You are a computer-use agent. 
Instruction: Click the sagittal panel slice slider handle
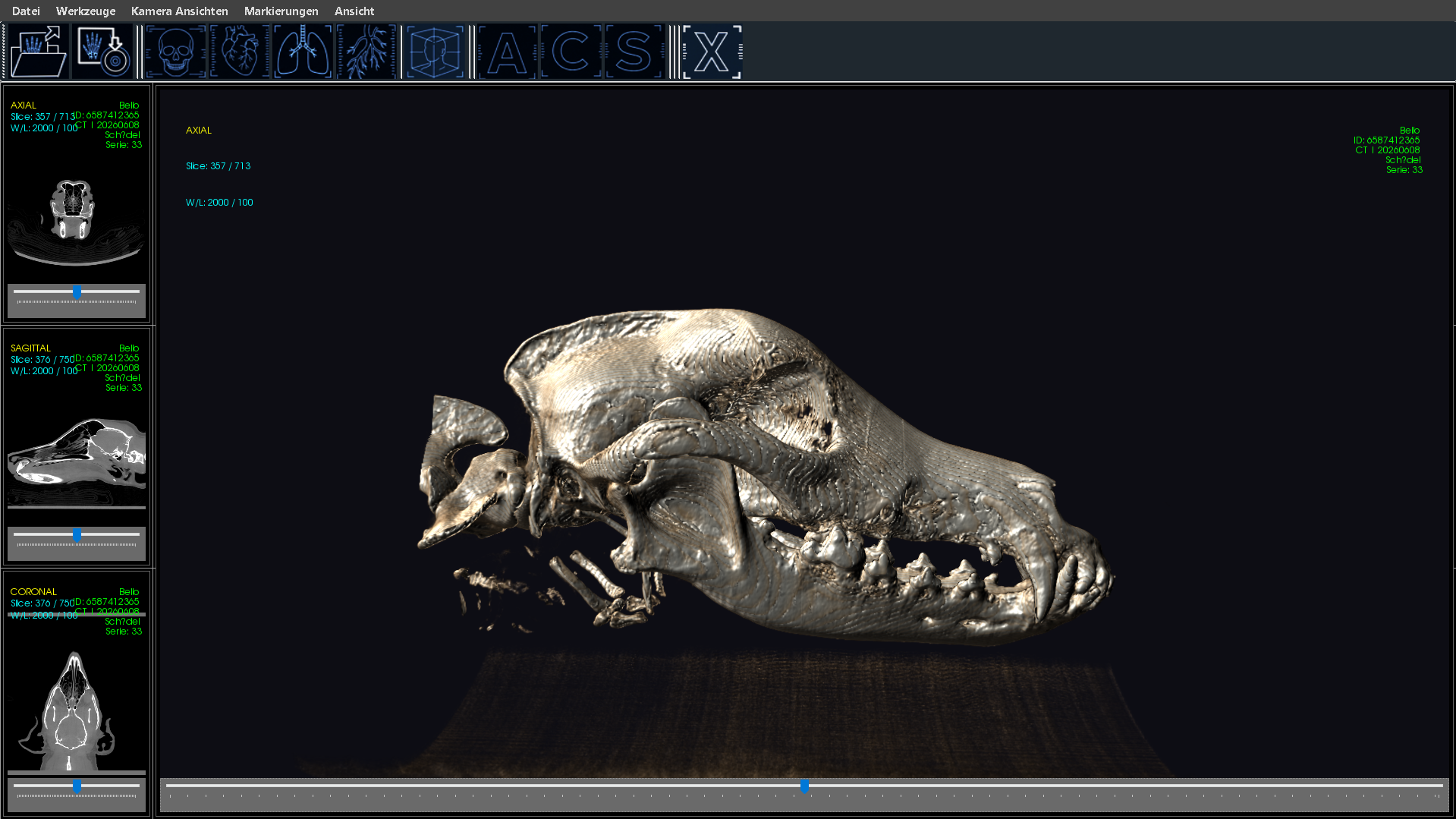pyautogui.click(x=77, y=535)
